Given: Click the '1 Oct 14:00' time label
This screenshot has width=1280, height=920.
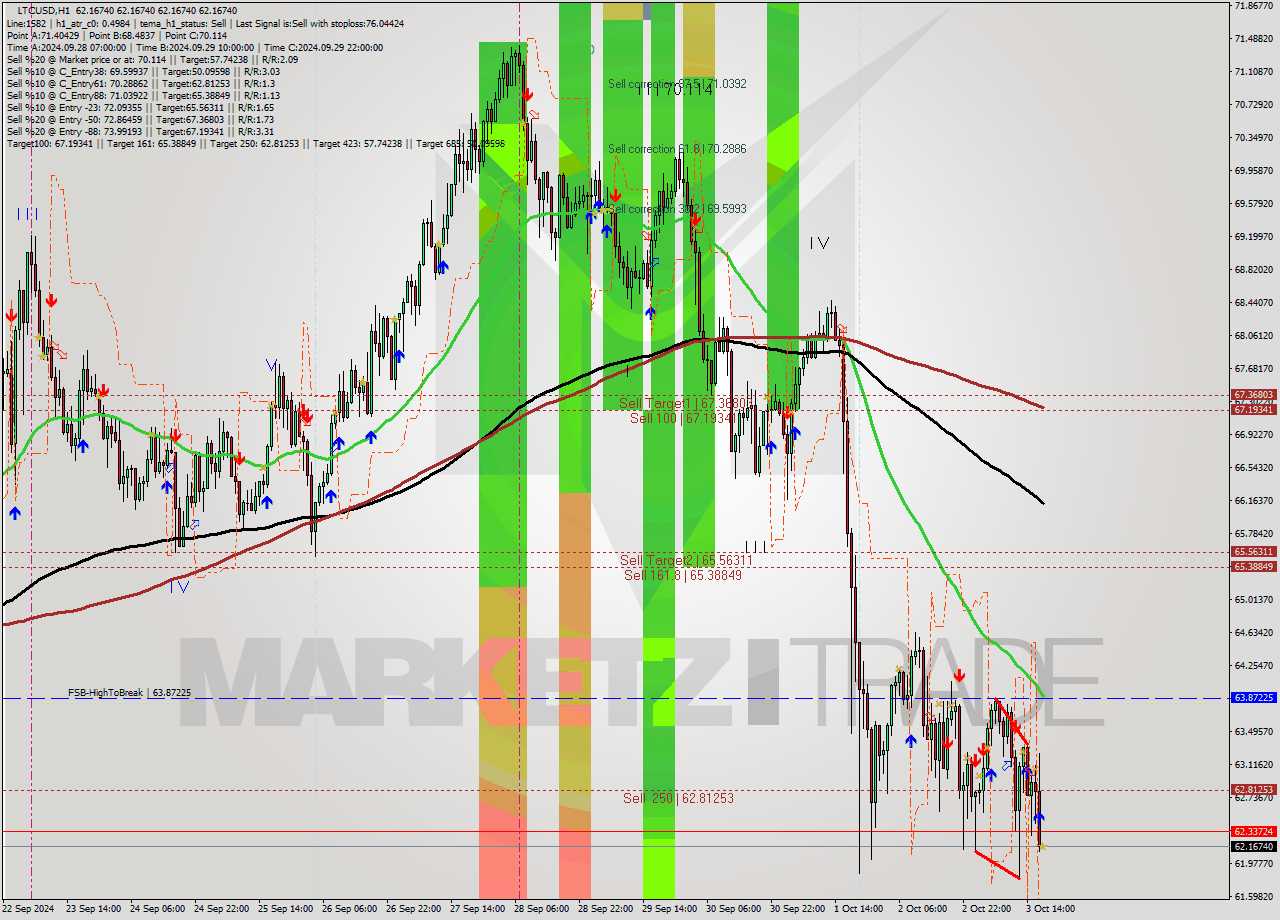Looking at the screenshot, I should coord(859,909).
